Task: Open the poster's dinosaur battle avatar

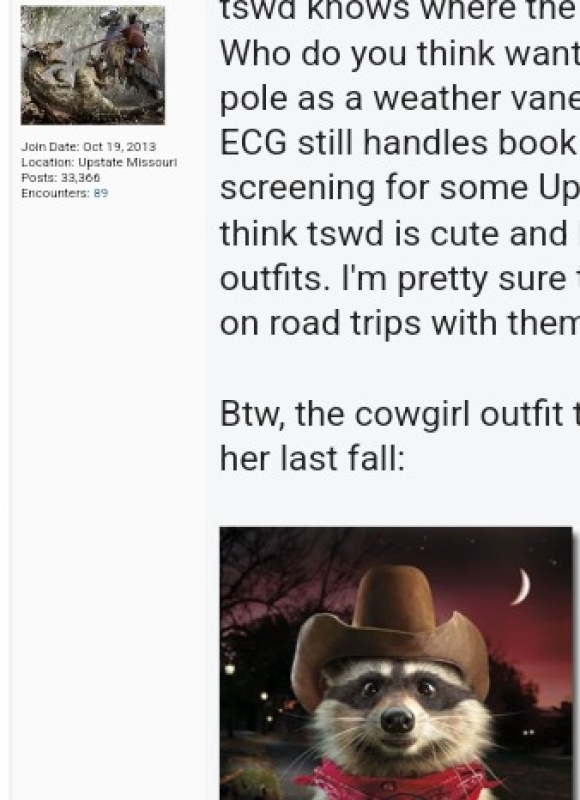Action: (93, 65)
